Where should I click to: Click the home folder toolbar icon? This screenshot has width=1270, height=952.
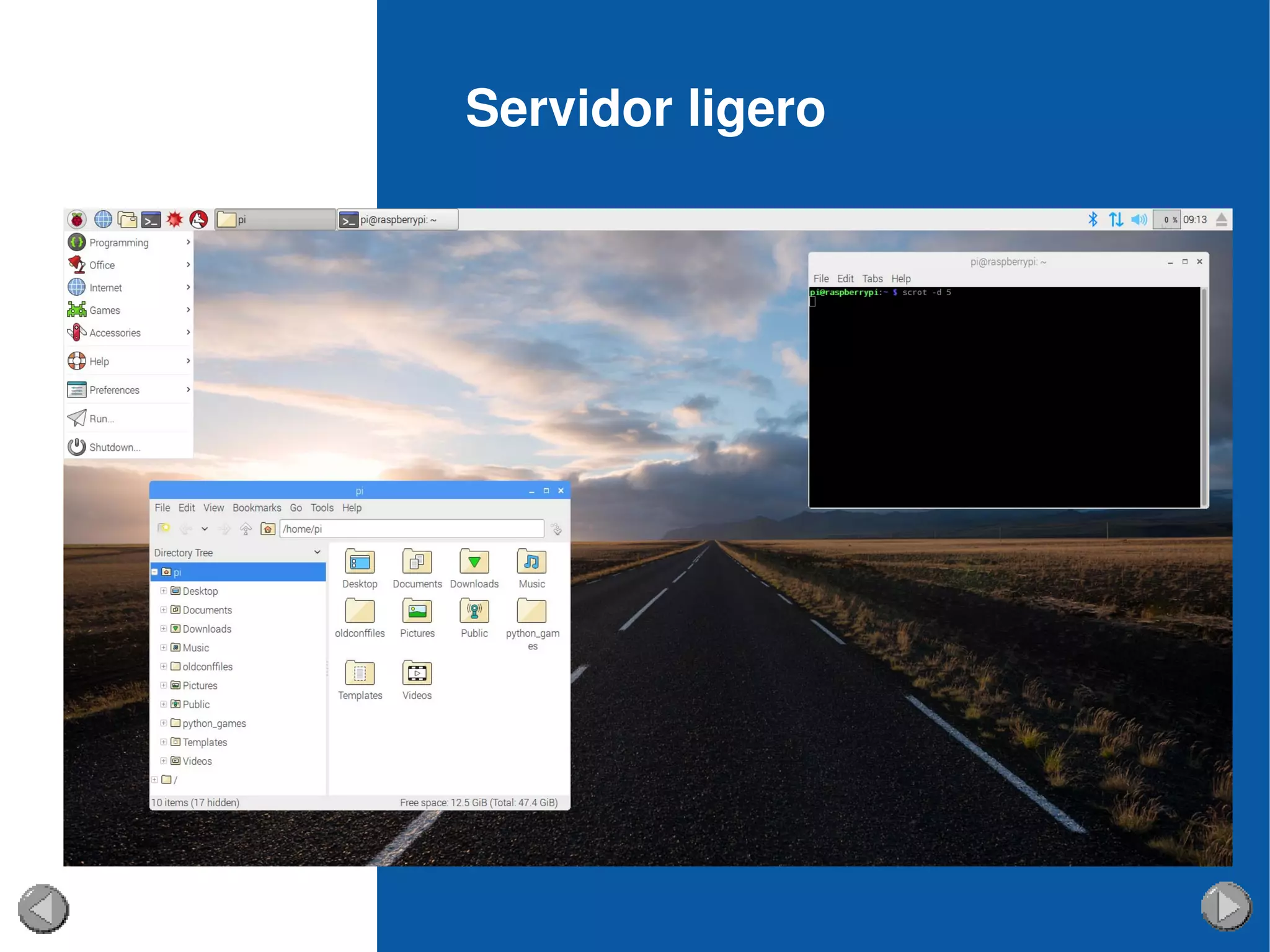pyautogui.click(x=268, y=529)
